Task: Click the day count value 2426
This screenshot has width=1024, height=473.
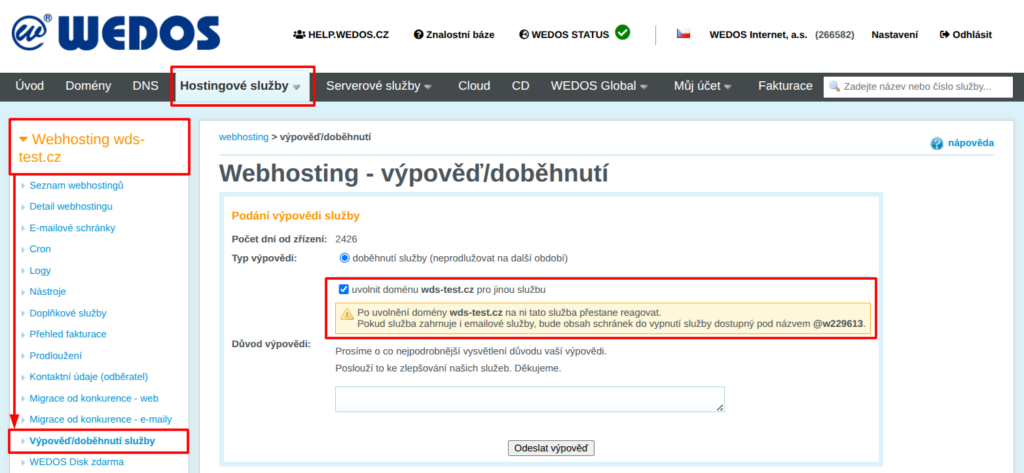Action: [x=346, y=239]
